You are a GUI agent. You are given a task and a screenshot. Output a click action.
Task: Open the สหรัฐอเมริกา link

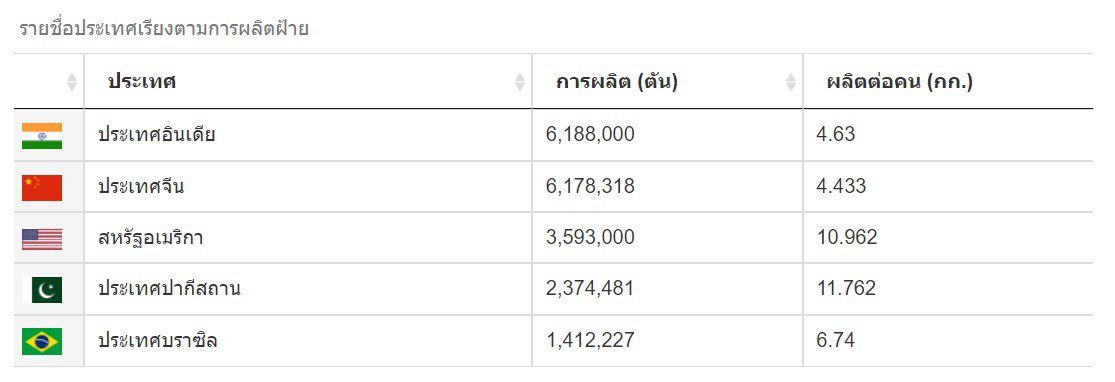point(151,238)
